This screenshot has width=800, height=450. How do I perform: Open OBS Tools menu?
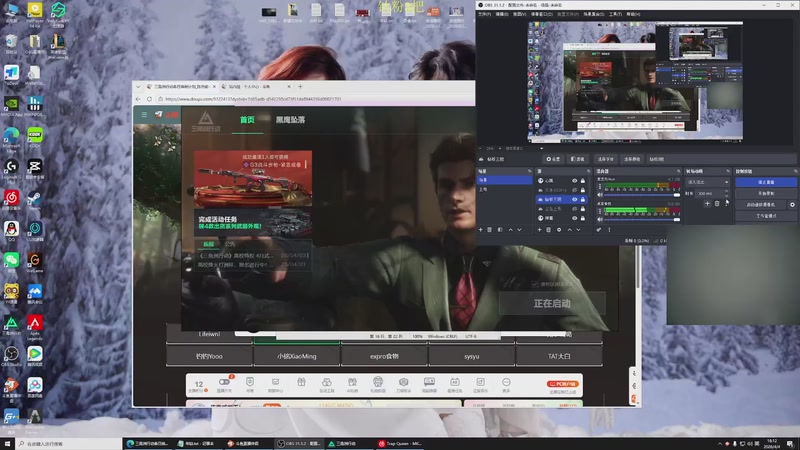coord(615,14)
